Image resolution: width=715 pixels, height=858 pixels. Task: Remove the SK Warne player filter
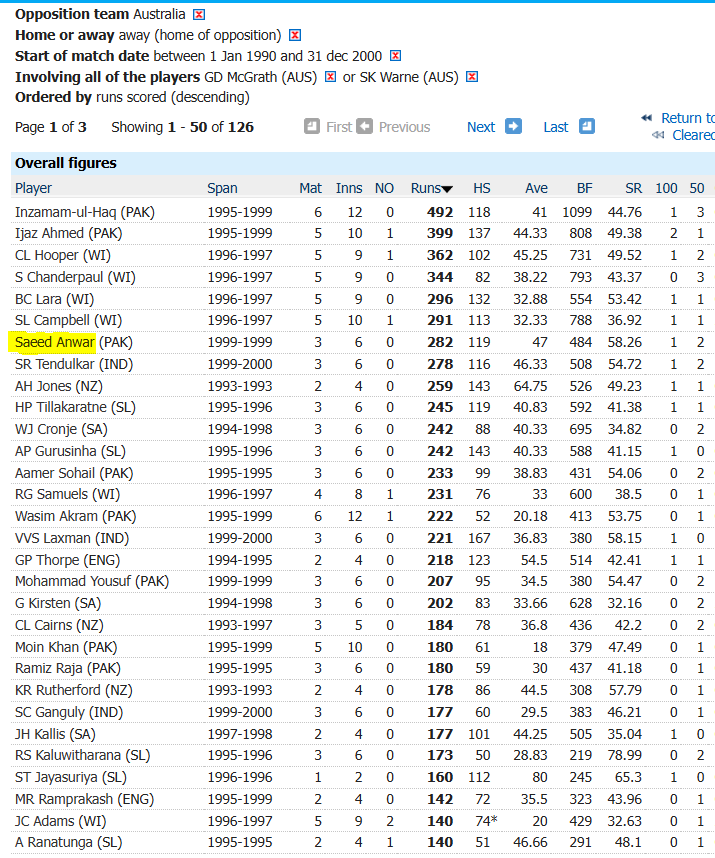[472, 77]
